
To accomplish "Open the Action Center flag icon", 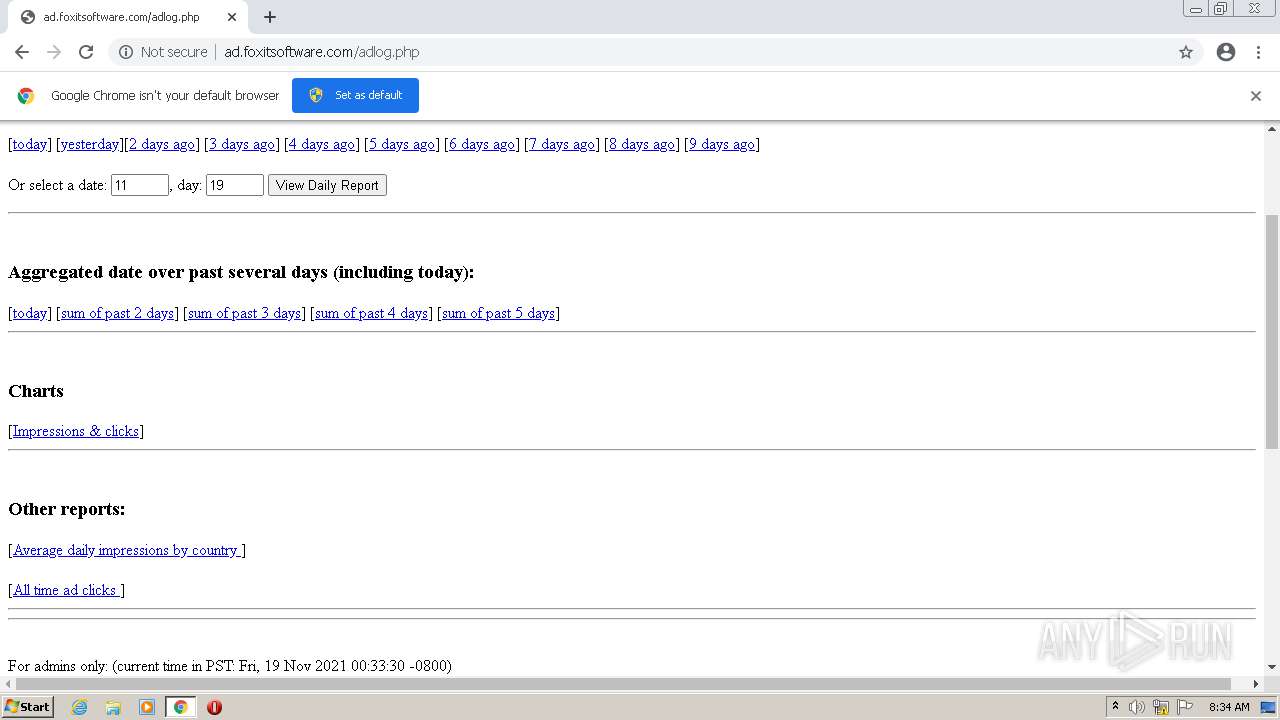I will coord(1185,707).
